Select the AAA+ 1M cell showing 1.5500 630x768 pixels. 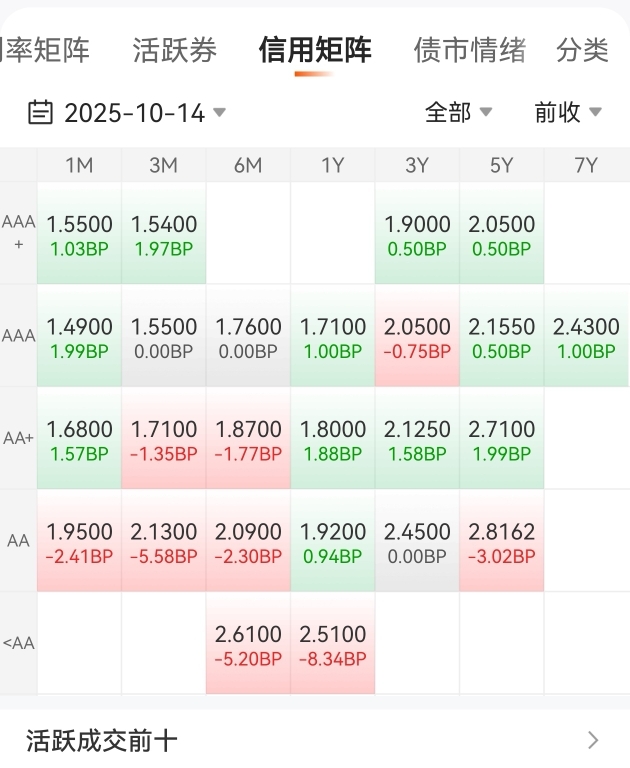pyautogui.click(x=79, y=234)
